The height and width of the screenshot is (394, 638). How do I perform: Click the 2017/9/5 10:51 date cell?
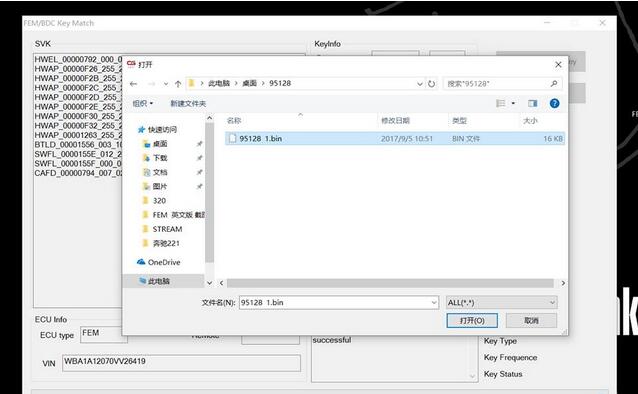[x=406, y=138]
